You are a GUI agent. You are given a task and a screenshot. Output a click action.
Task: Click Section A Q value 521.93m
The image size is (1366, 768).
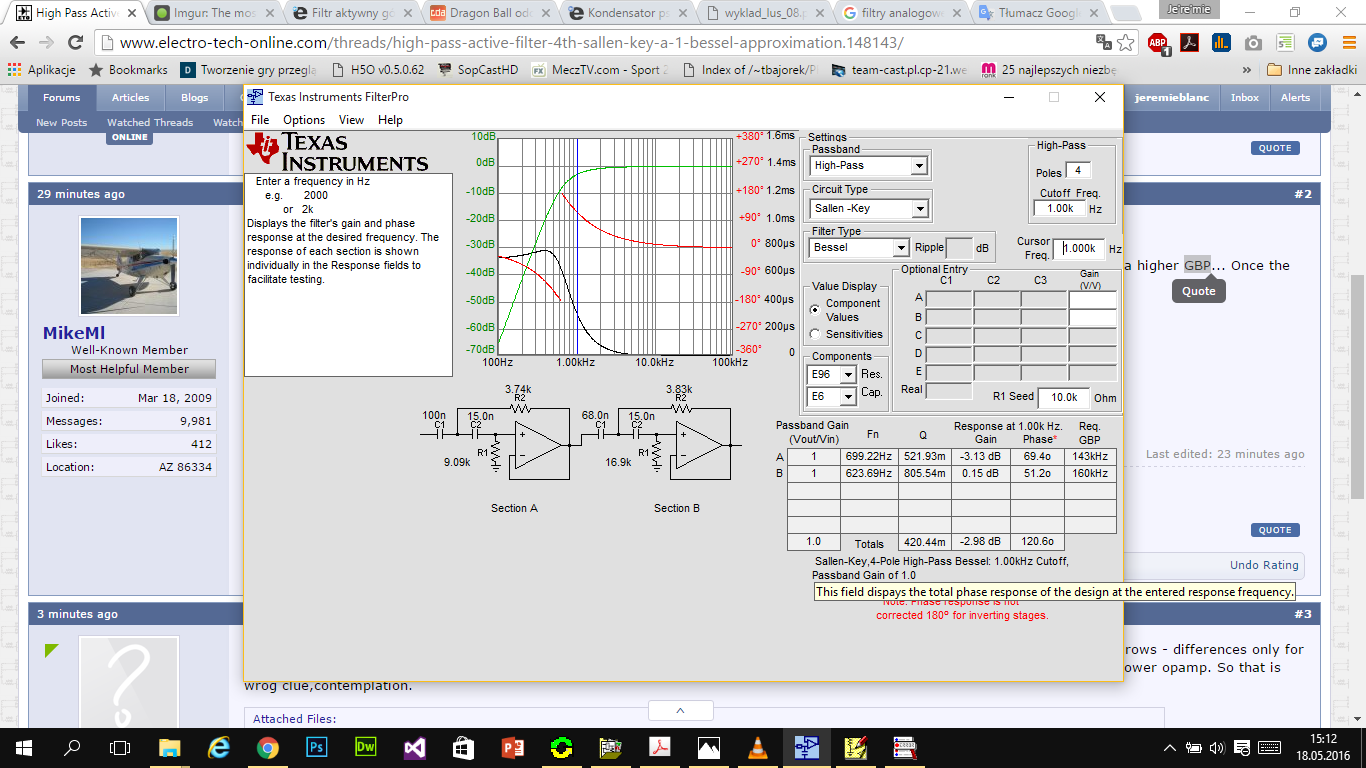coord(925,456)
